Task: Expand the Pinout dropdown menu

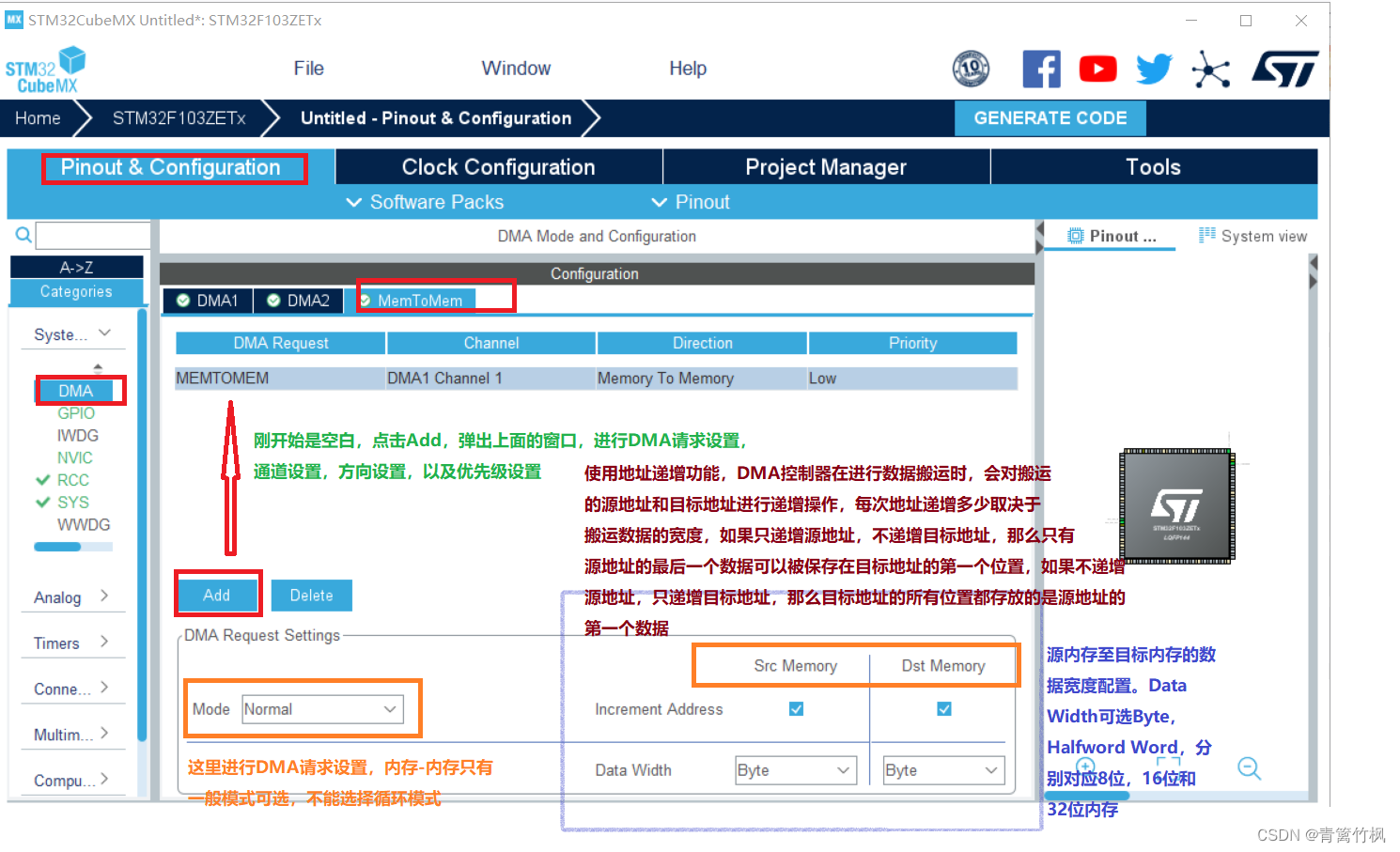Action: click(691, 202)
